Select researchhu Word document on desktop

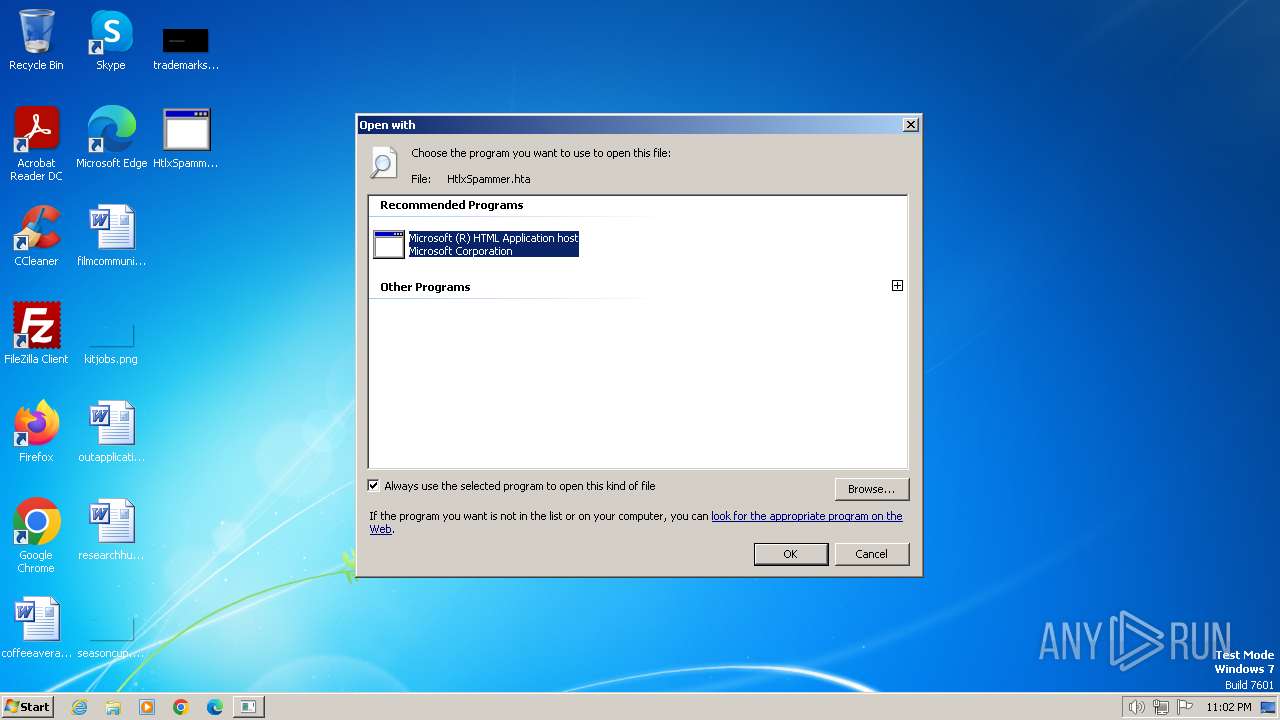click(x=111, y=530)
